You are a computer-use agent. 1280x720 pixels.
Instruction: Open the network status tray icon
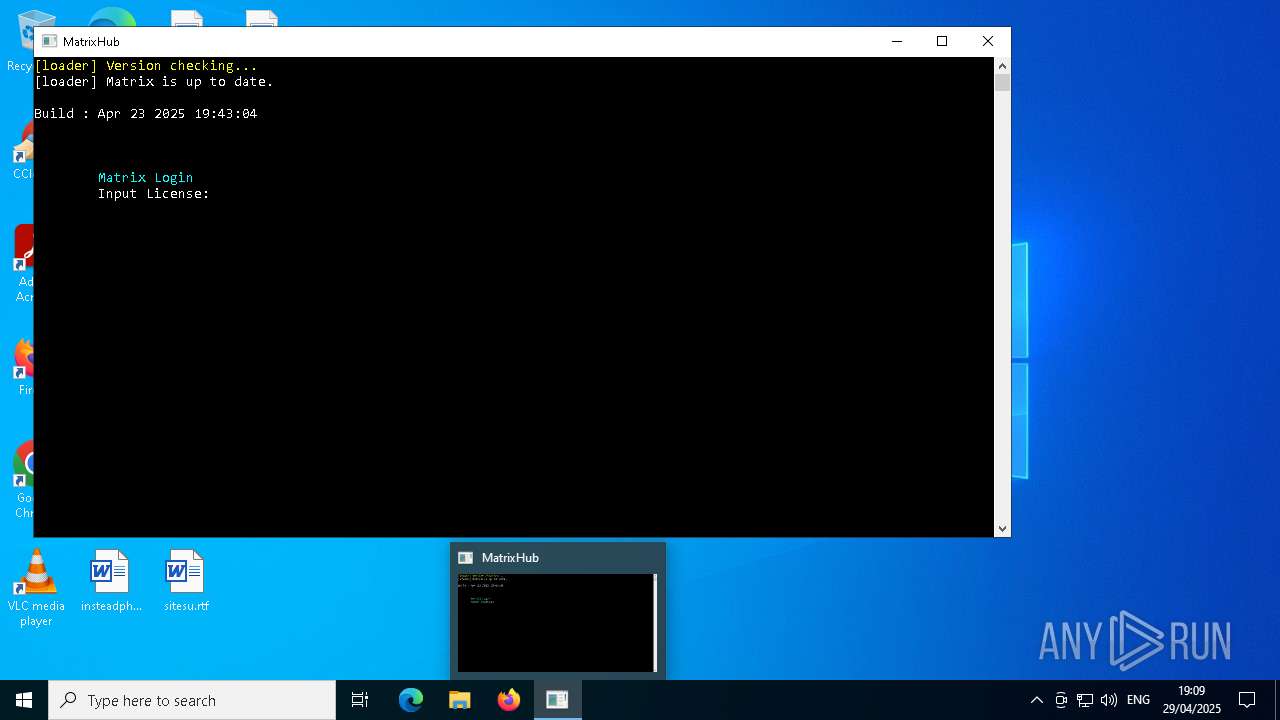(x=1085, y=700)
